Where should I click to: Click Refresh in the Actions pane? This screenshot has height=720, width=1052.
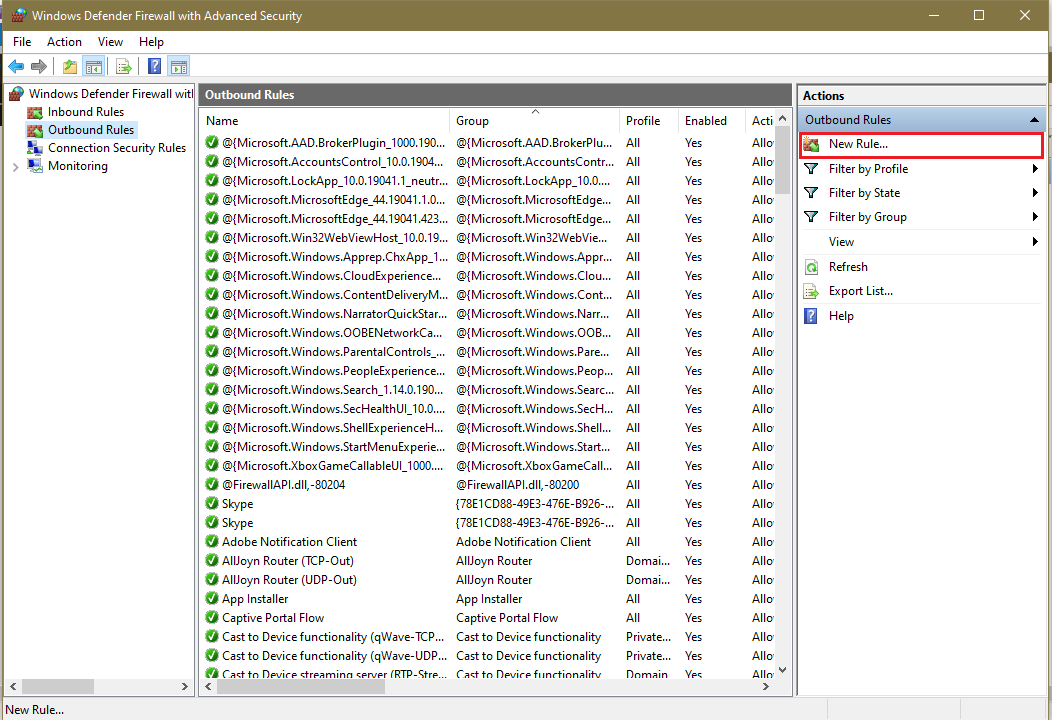click(848, 267)
